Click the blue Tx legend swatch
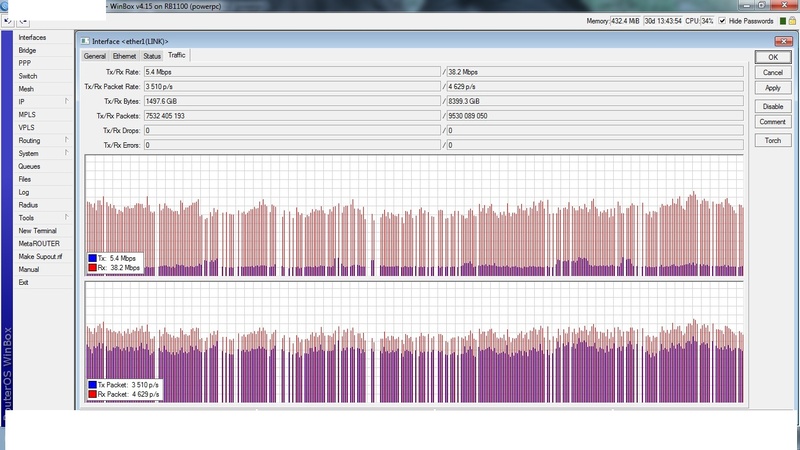The image size is (800, 450). tap(92, 258)
